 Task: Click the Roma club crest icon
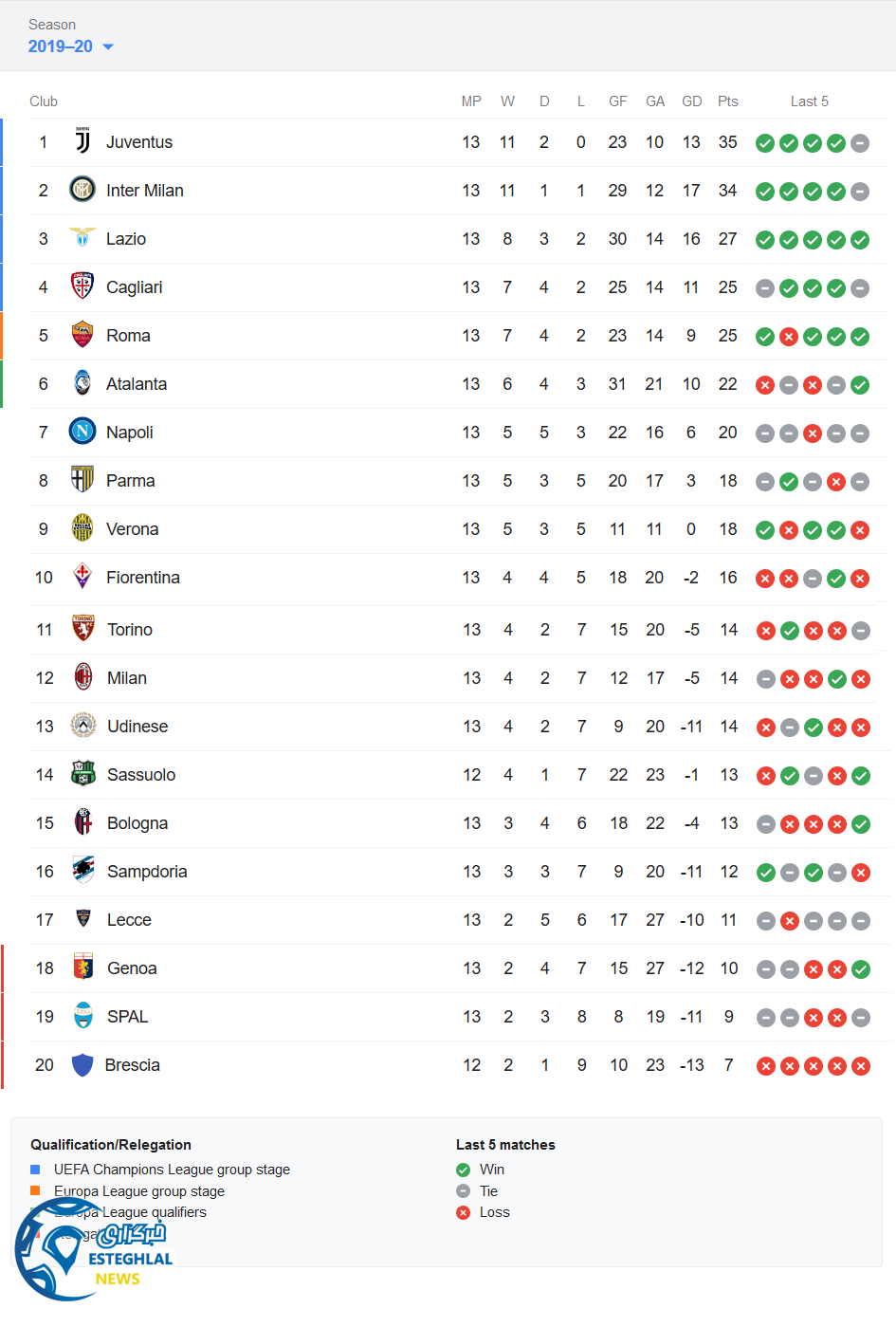(82, 335)
